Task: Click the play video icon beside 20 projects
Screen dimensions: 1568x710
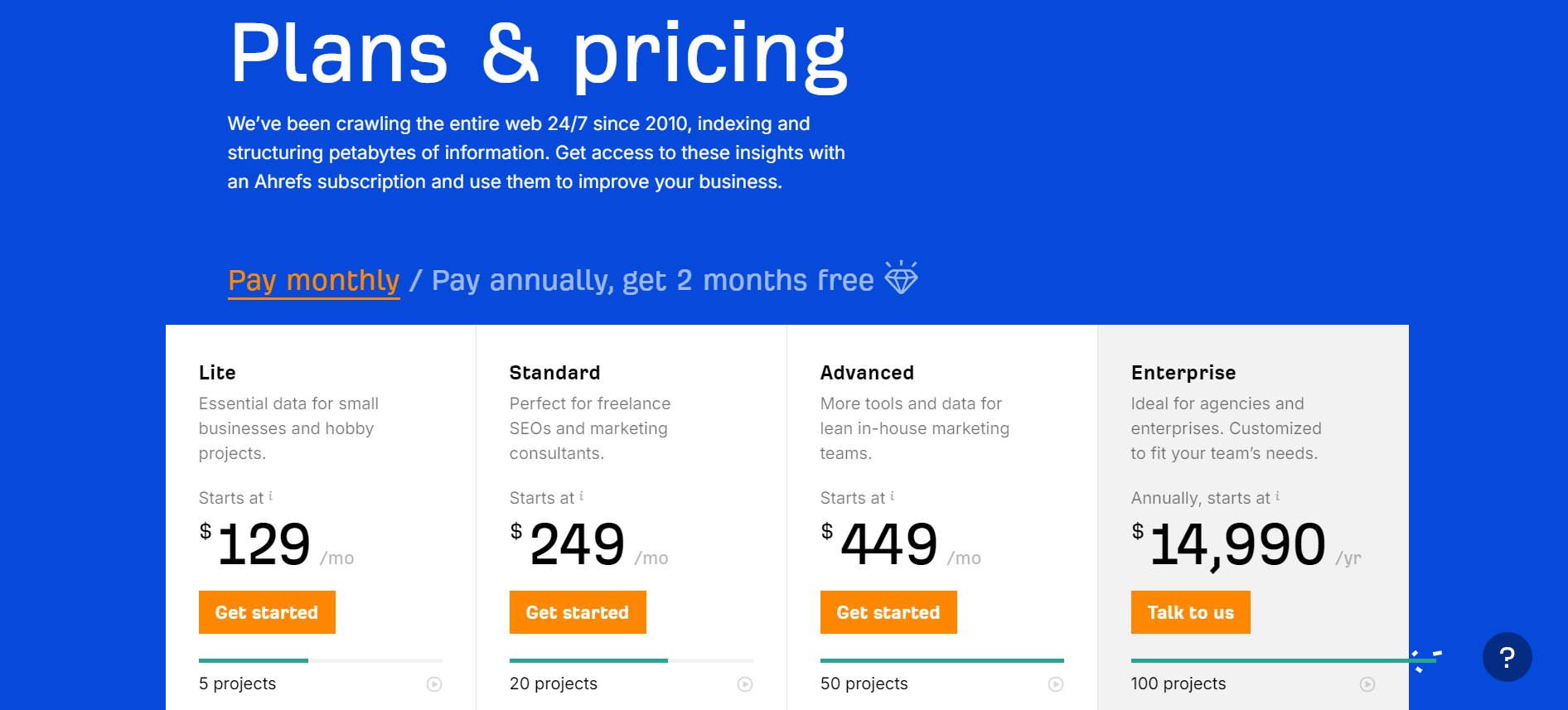Action: click(745, 684)
